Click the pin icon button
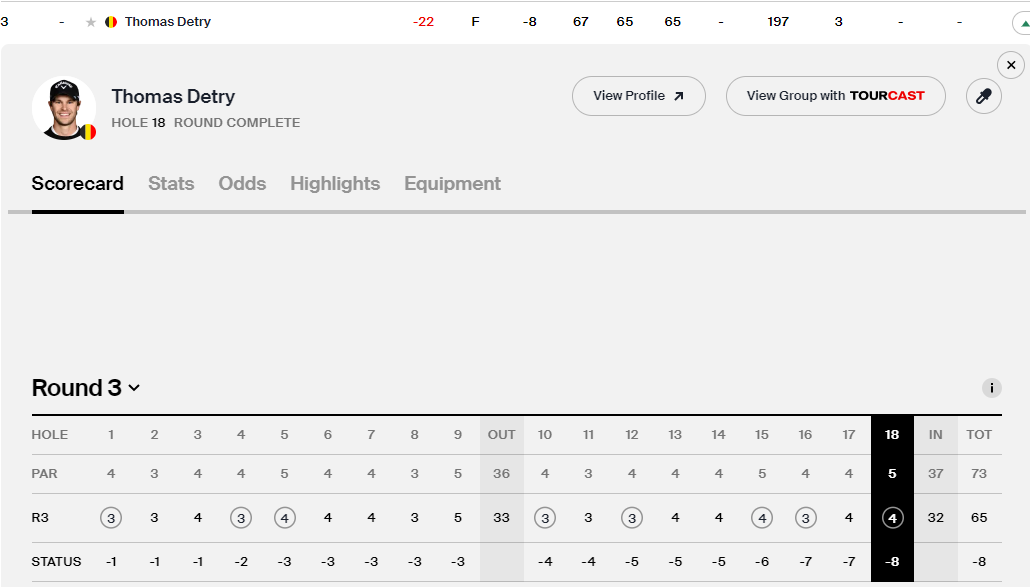Image resolution: width=1030 pixels, height=587 pixels. click(x=983, y=96)
